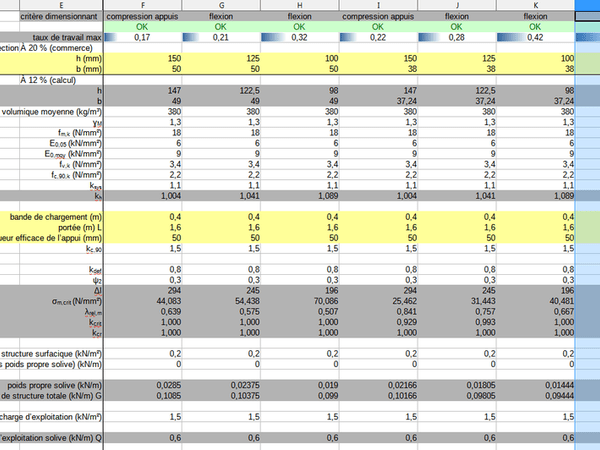The image size is (600, 450).
Task: Click the column H header
Action: (x=299, y=5)
